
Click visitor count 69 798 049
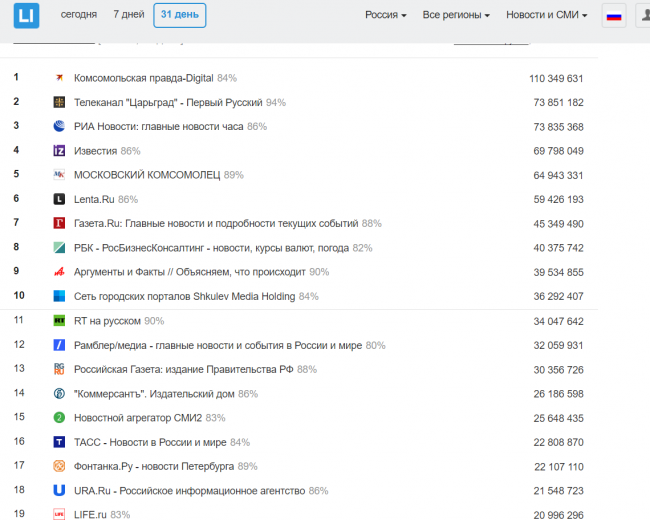click(558, 151)
